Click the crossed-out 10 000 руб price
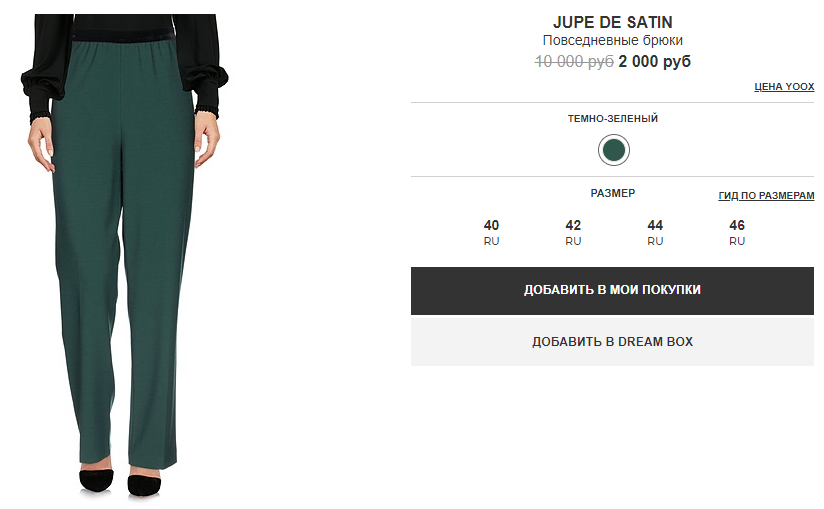The height and width of the screenshot is (509, 824). pos(574,61)
